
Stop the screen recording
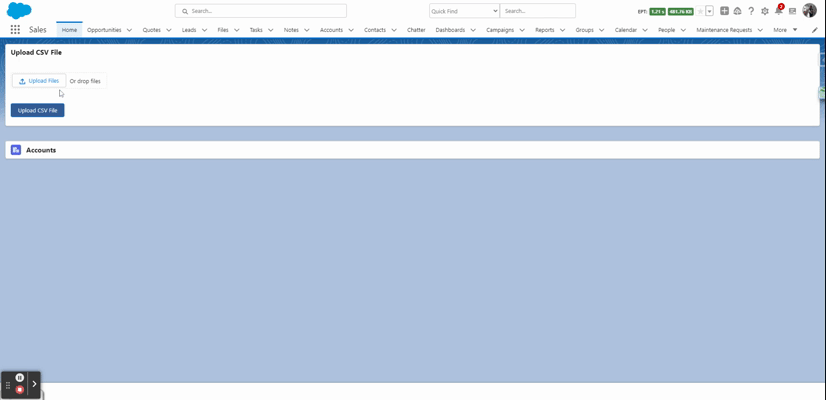click(x=19, y=389)
